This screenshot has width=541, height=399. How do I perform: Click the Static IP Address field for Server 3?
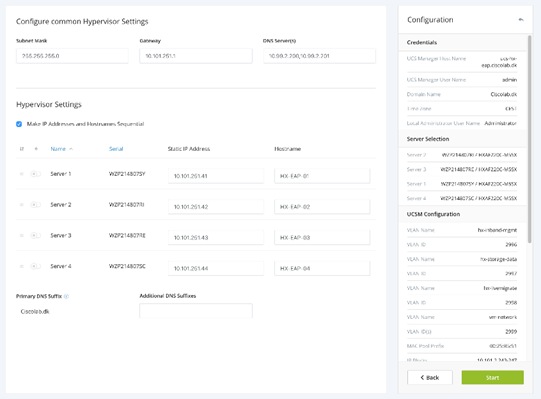coord(216,237)
